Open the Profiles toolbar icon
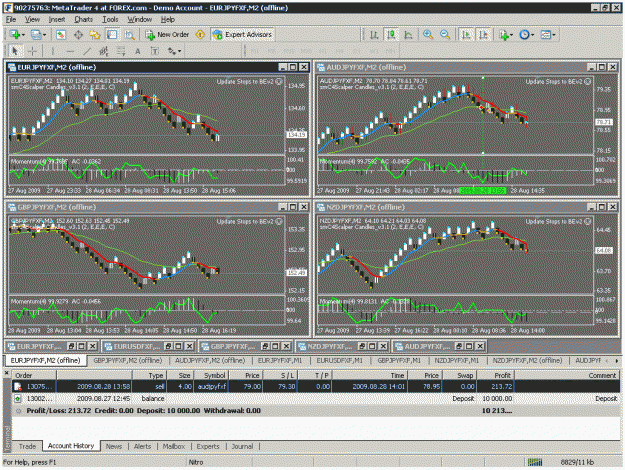This screenshot has width=625, height=470. coord(36,35)
